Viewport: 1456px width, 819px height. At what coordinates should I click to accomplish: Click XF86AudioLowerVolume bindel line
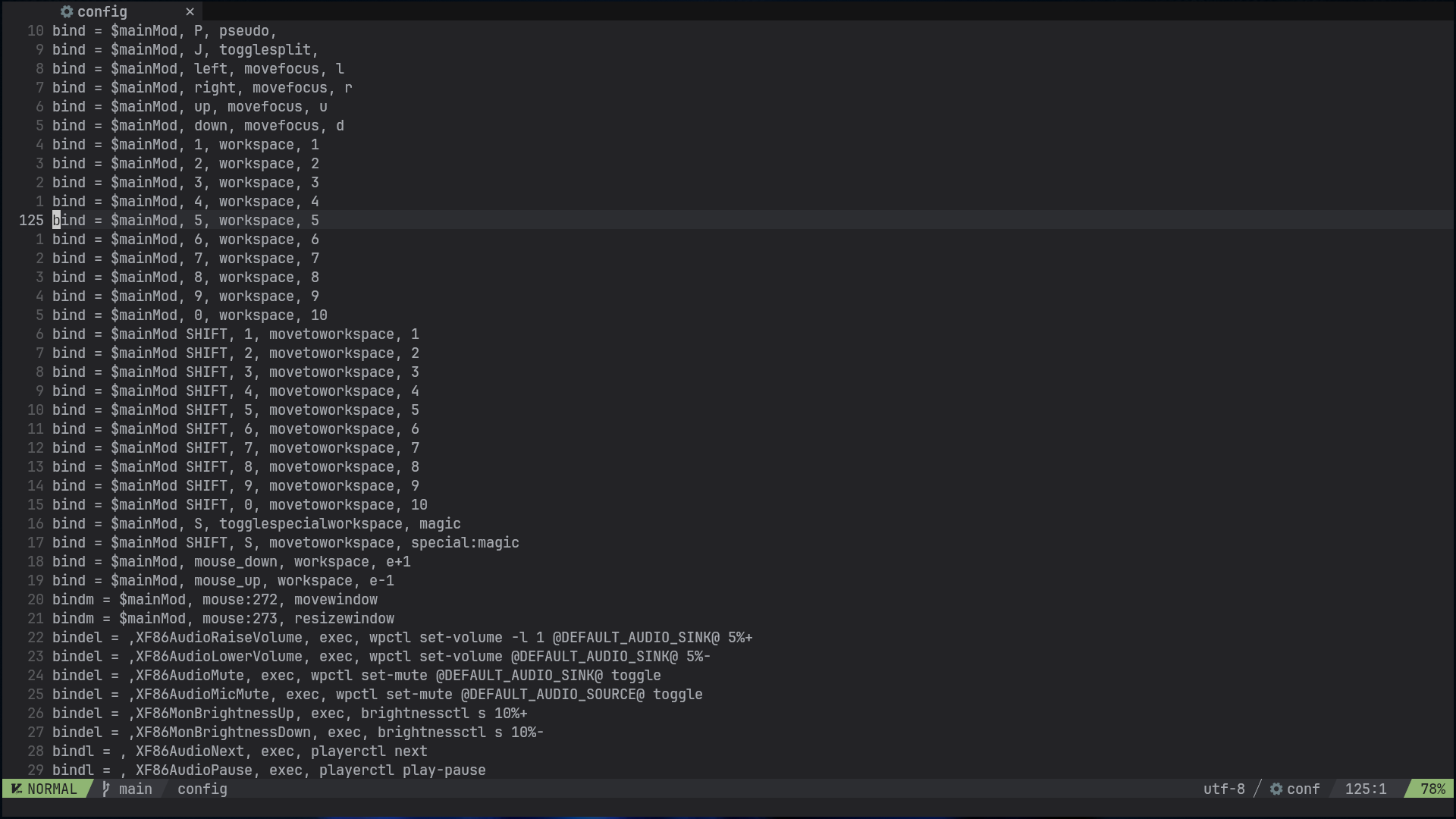pyautogui.click(x=381, y=656)
